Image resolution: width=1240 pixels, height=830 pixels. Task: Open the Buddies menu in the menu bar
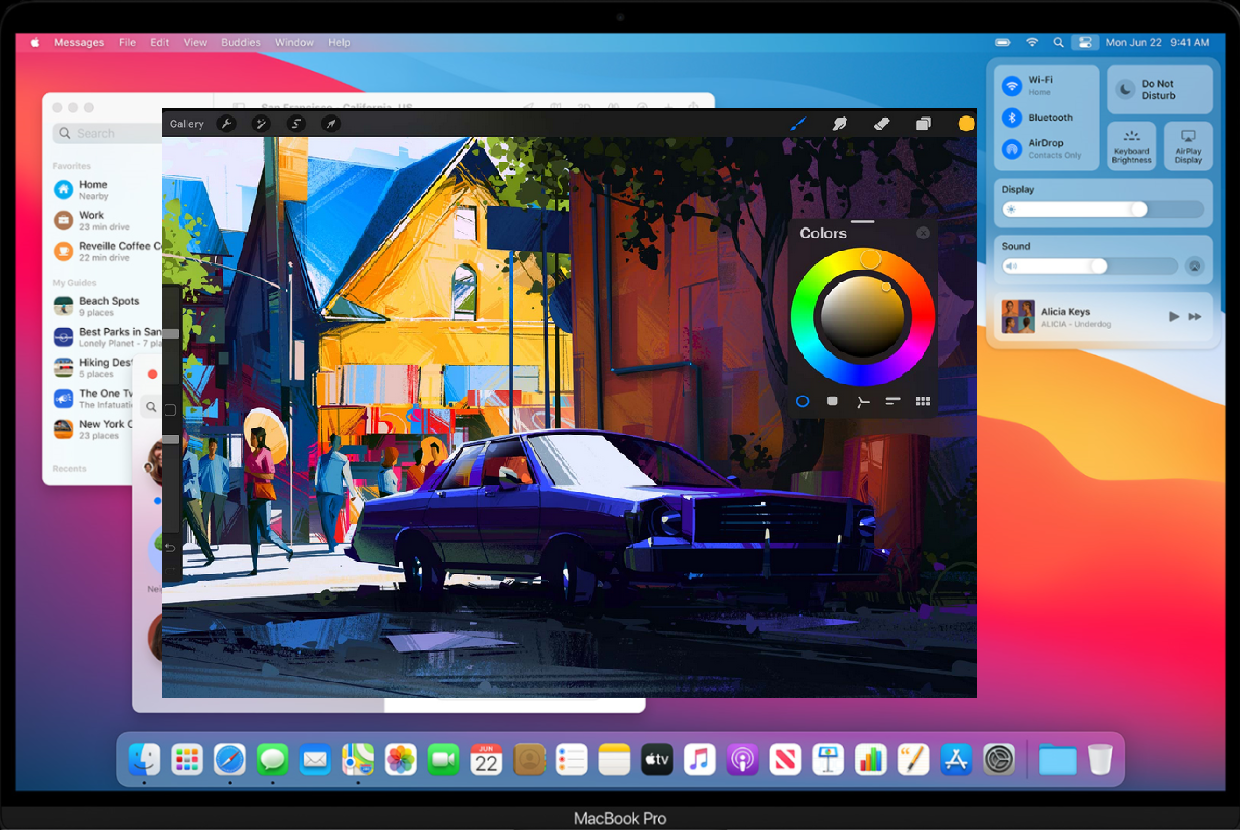(x=240, y=42)
